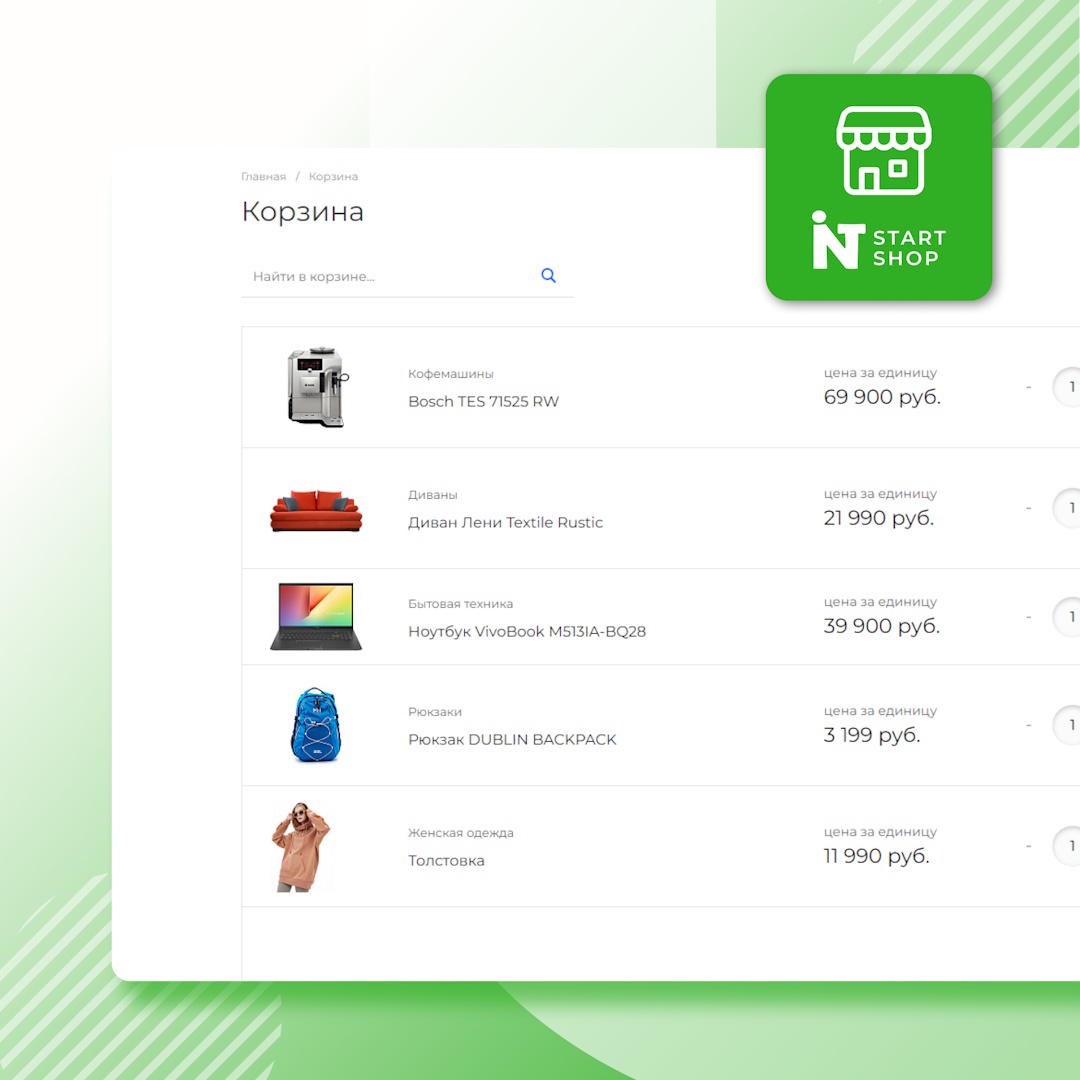Click the search magnifier icon in the cart
1080x1080 pixels.
click(548, 276)
